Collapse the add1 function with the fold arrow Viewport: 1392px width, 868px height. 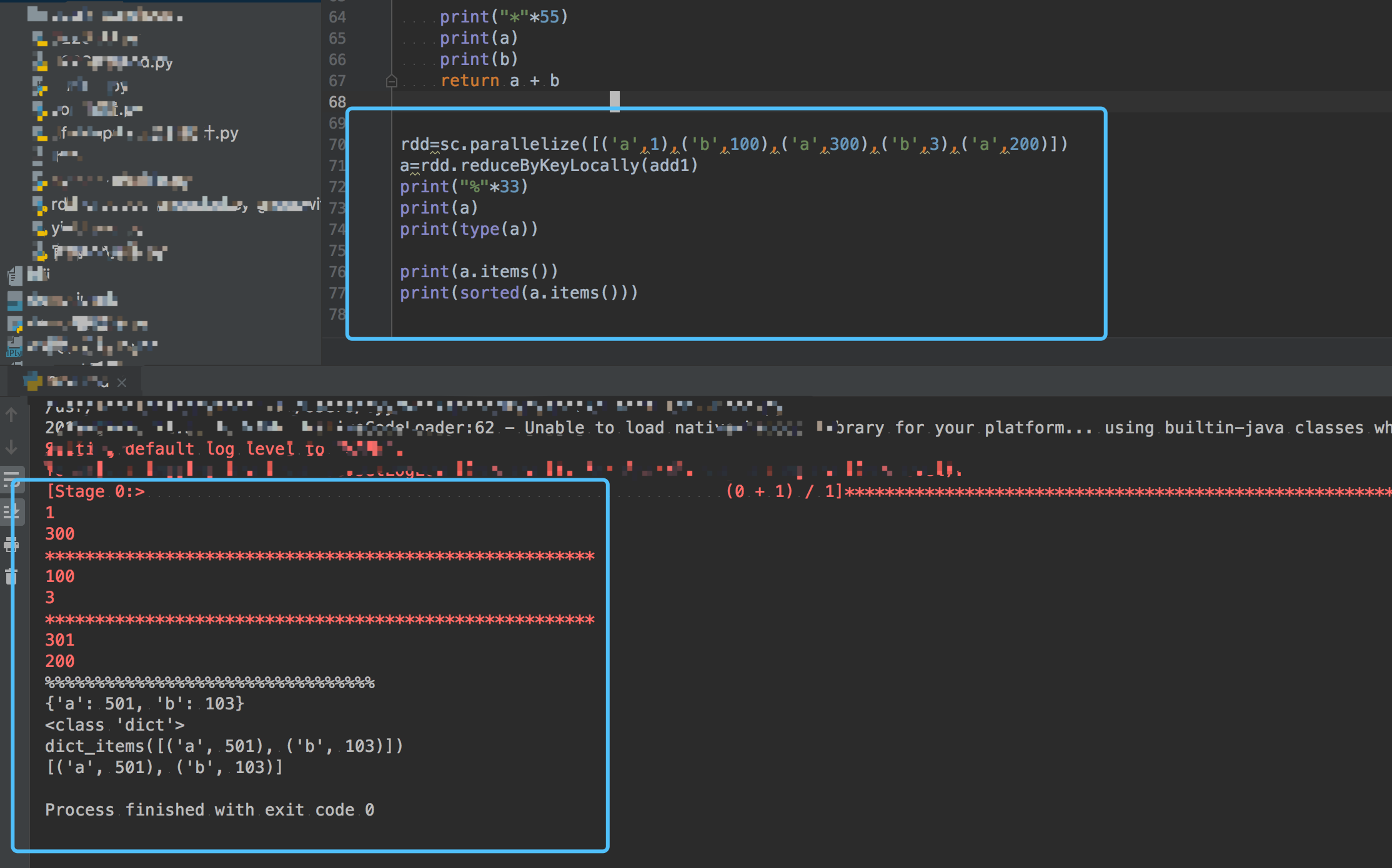390,80
